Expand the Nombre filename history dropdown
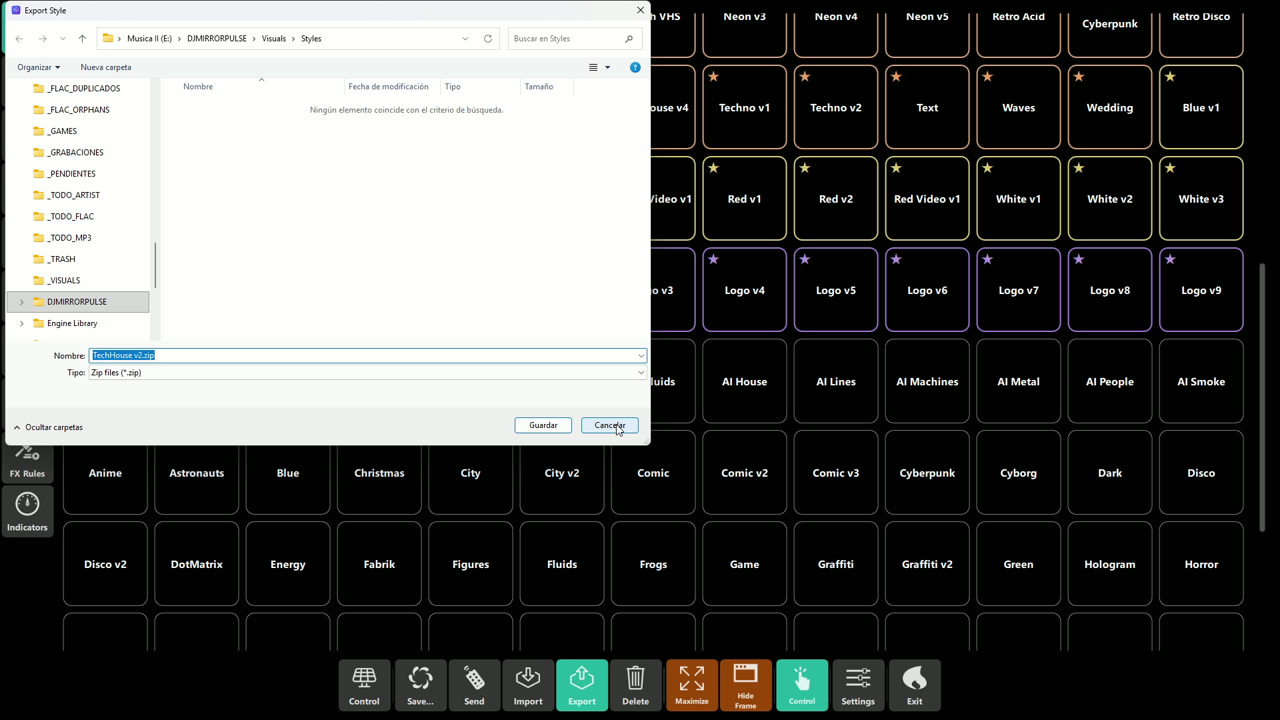 (x=641, y=355)
